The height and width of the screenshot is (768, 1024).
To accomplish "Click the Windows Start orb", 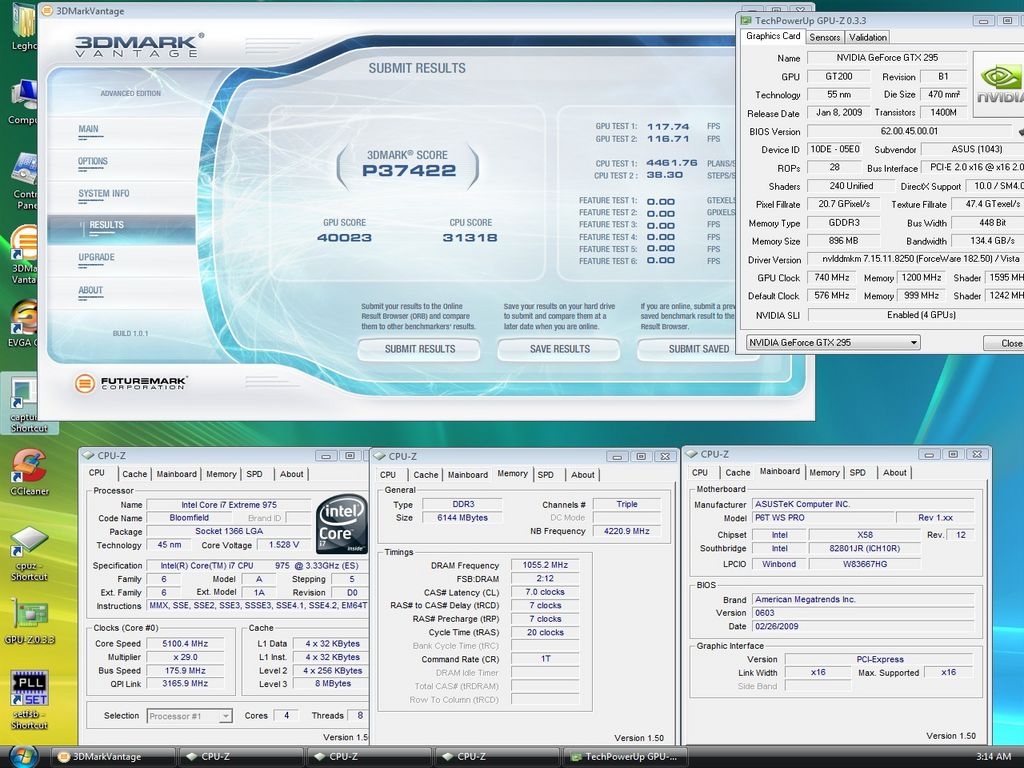I will 23,756.
